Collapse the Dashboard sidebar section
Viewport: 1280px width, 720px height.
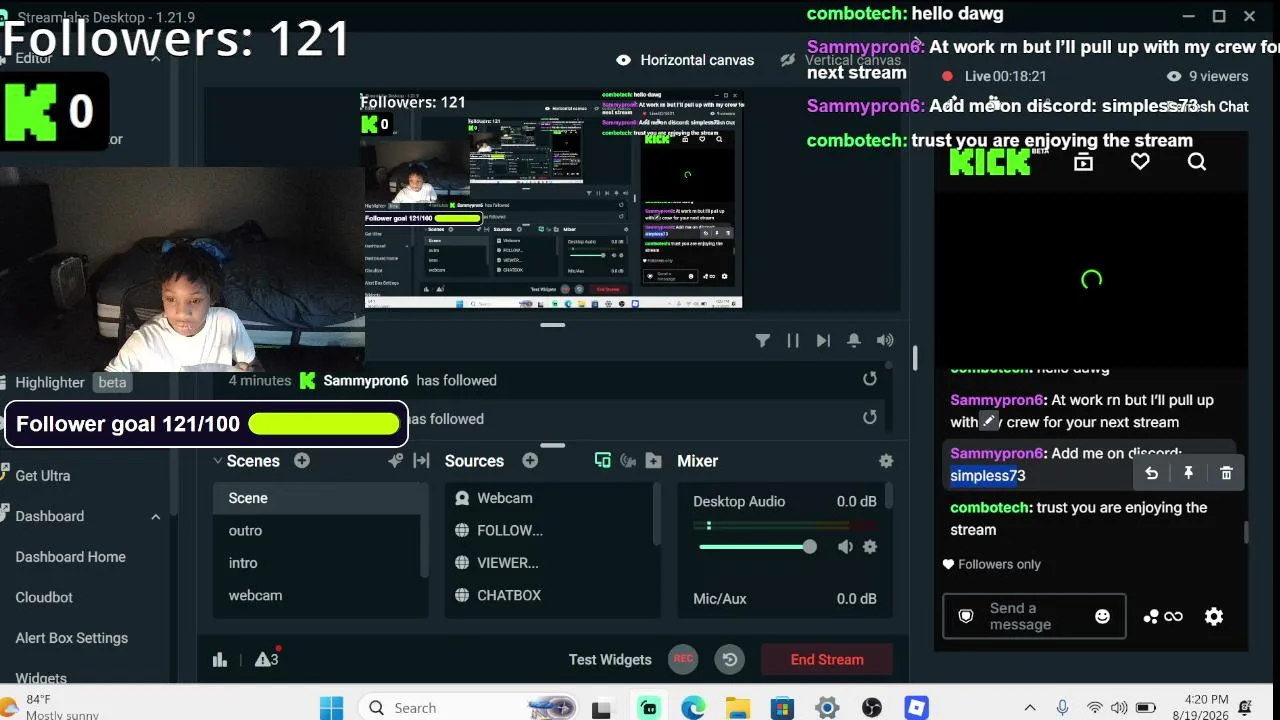pos(156,516)
